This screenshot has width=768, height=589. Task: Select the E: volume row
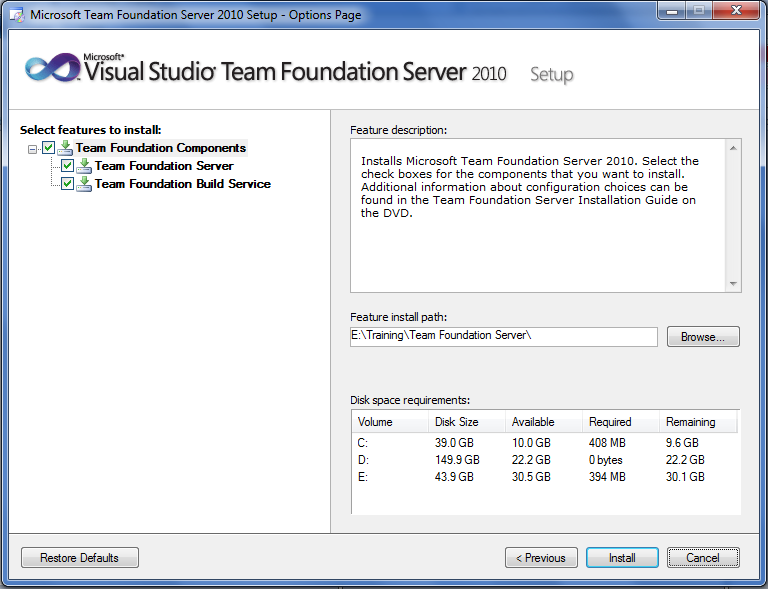point(545,477)
